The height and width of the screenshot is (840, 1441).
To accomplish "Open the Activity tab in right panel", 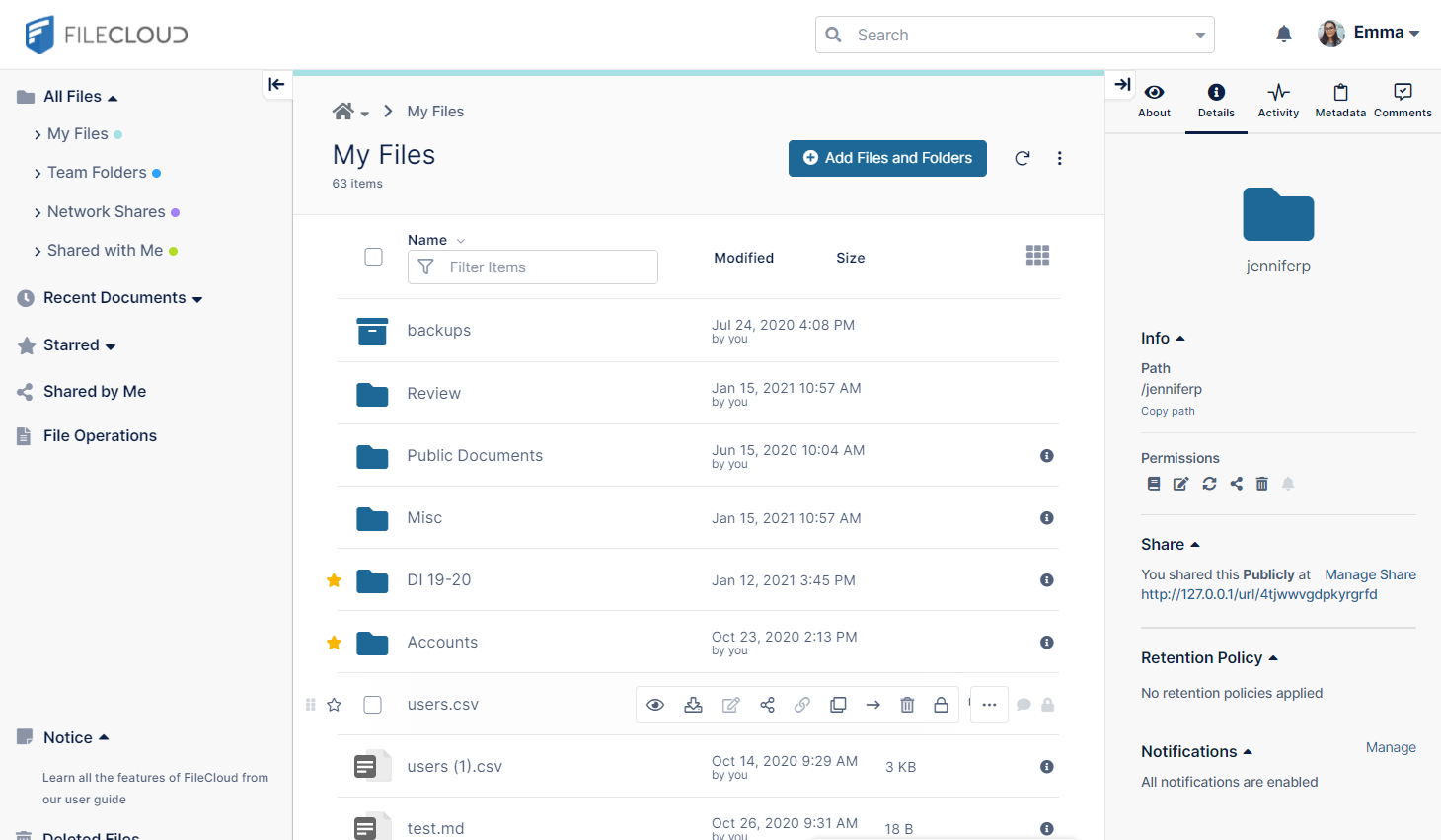I will (1278, 100).
